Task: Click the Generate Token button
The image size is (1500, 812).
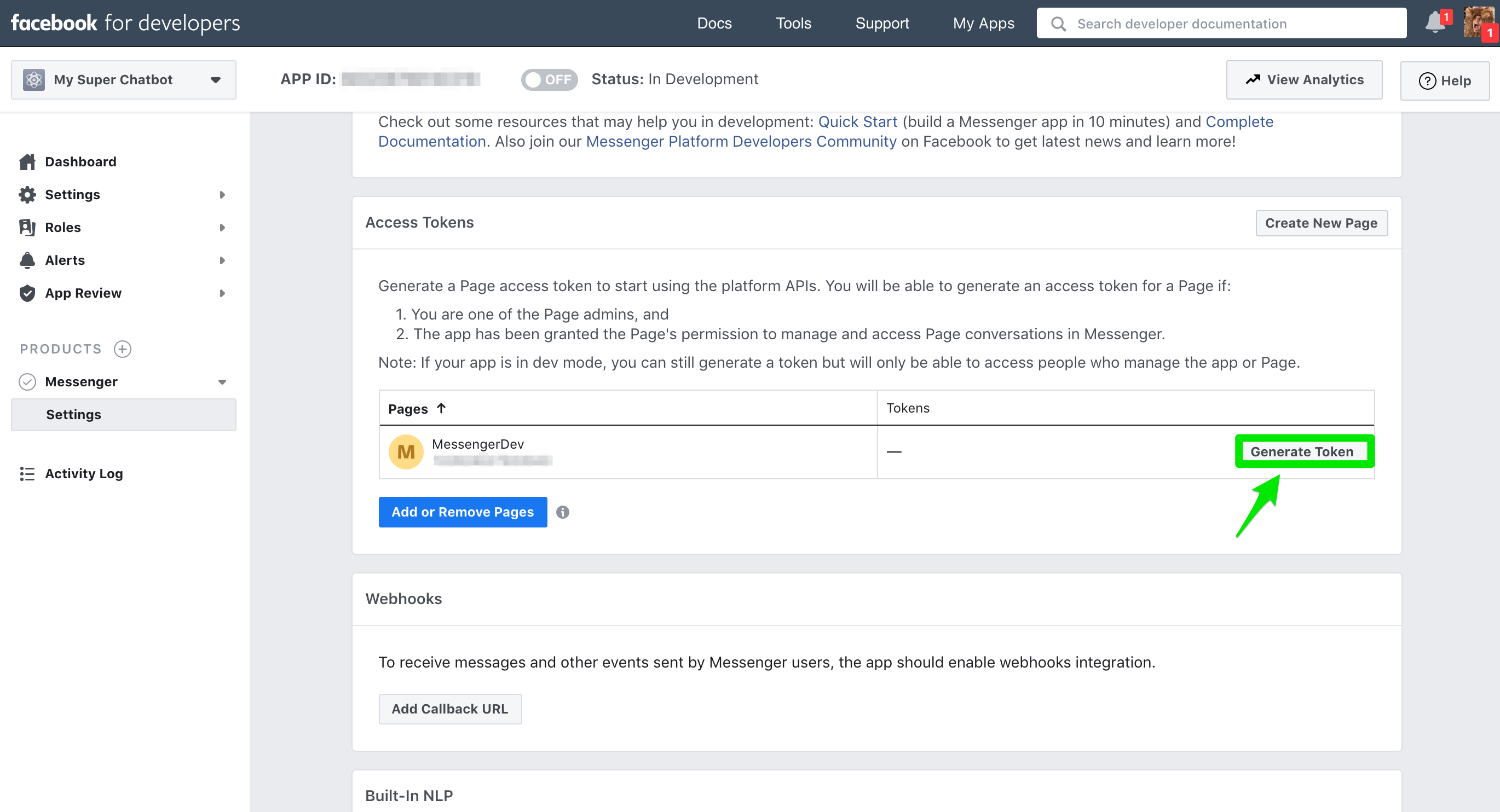Action: pos(1301,452)
